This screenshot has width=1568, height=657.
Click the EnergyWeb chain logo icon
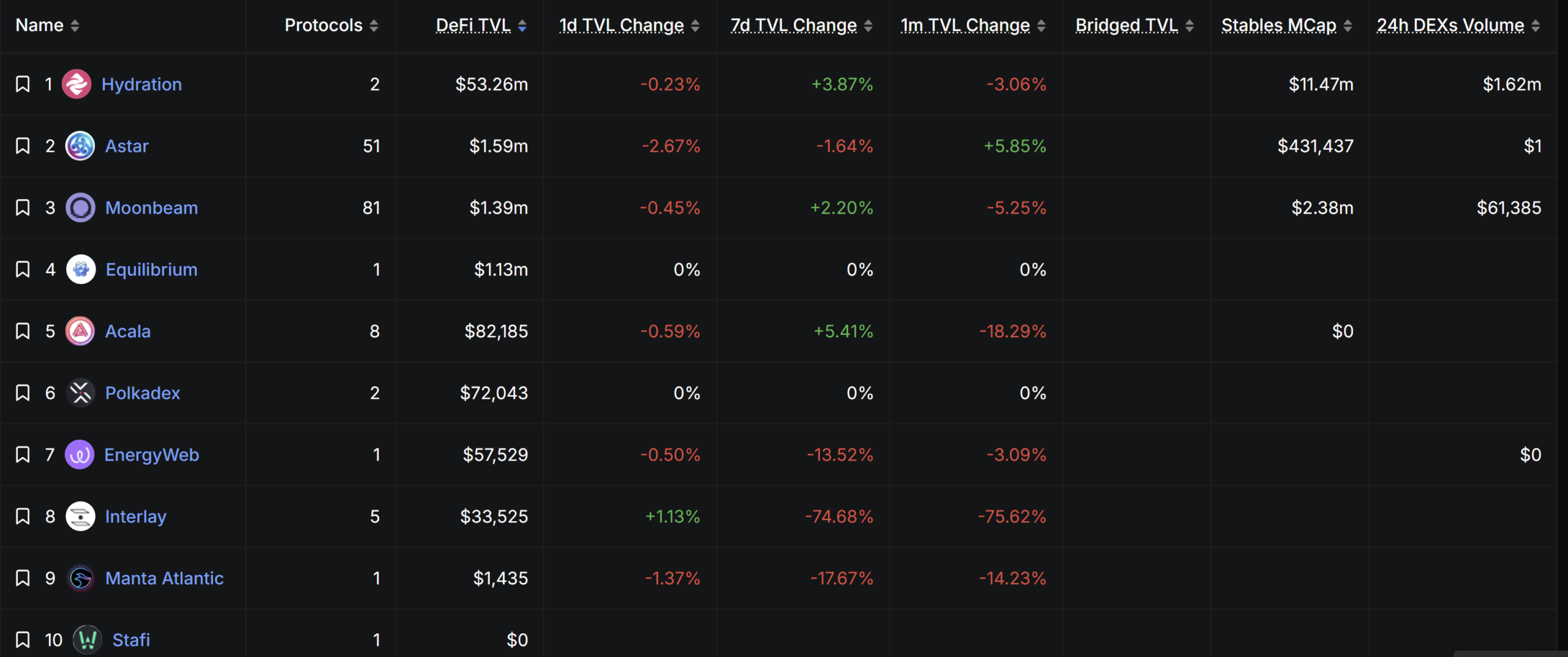80,455
